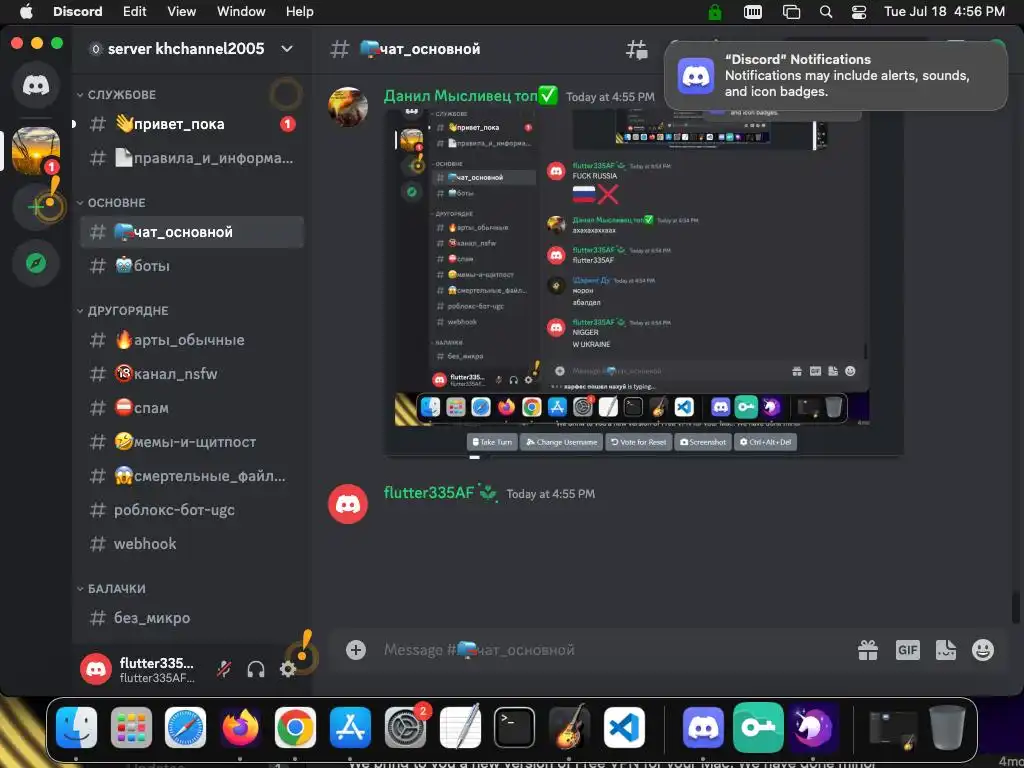Viewport: 1024px width, 768px height.
Task: Open the webhook channel
Action: pyautogui.click(x=192, y=544)
